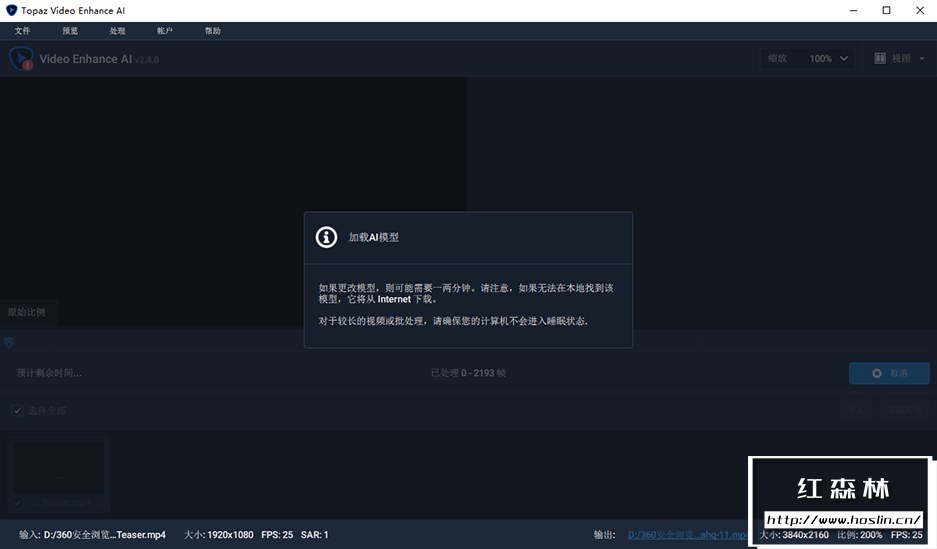Open the 视图 view layout dropdown
Image resolution: width=937 pixels, height=549 pixels.
click(899, 59)
